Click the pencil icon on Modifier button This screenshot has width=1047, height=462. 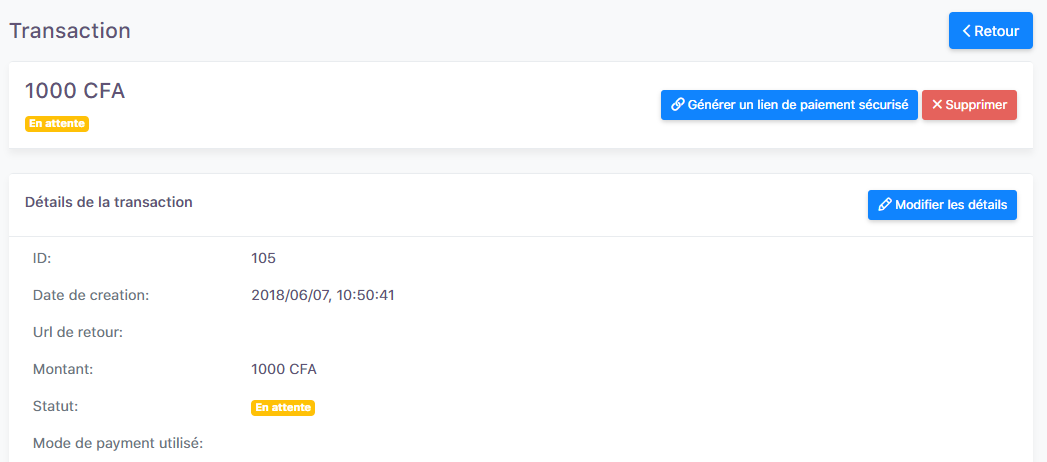885,205
